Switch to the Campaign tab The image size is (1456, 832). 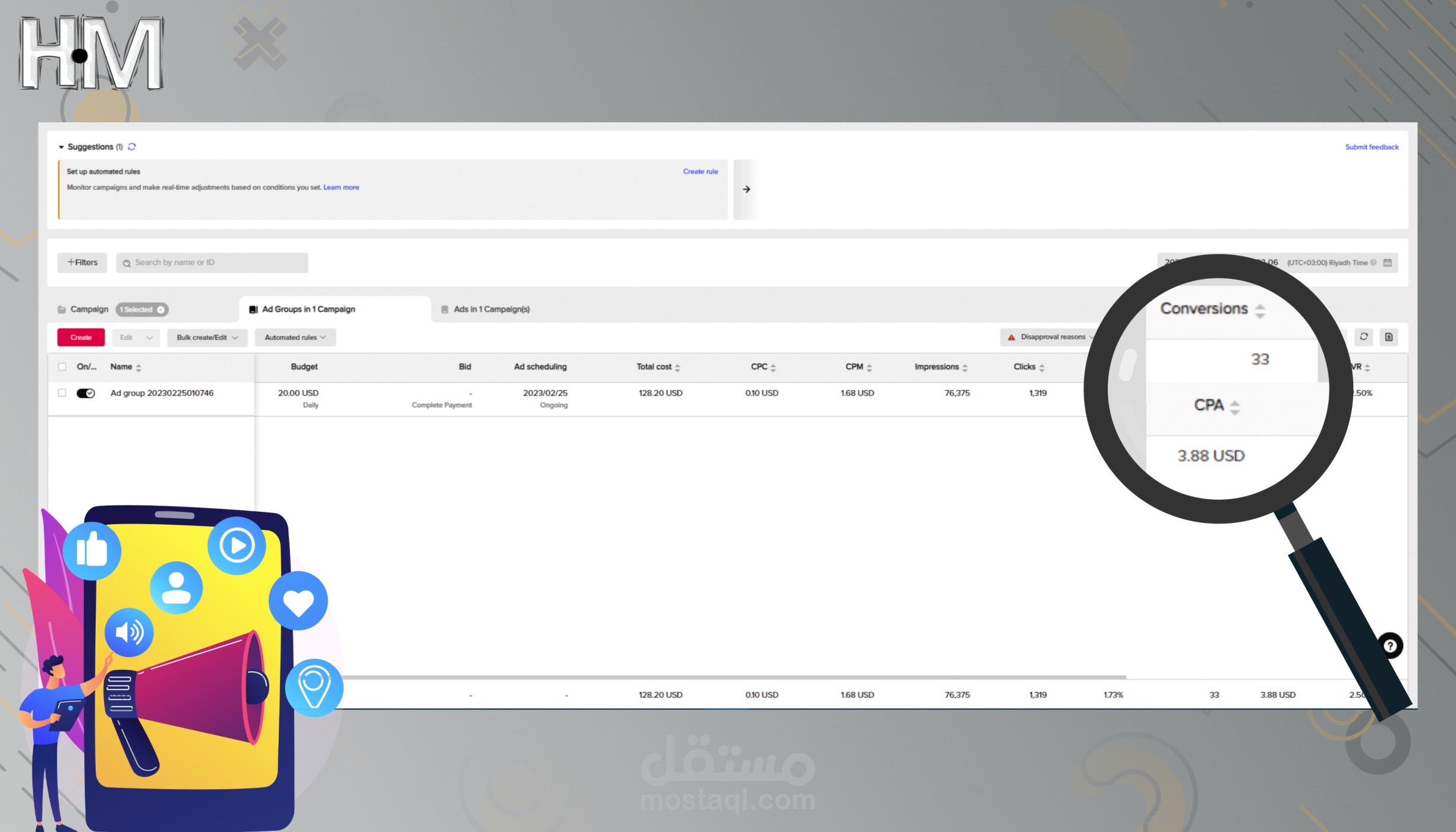click(89, 309)
